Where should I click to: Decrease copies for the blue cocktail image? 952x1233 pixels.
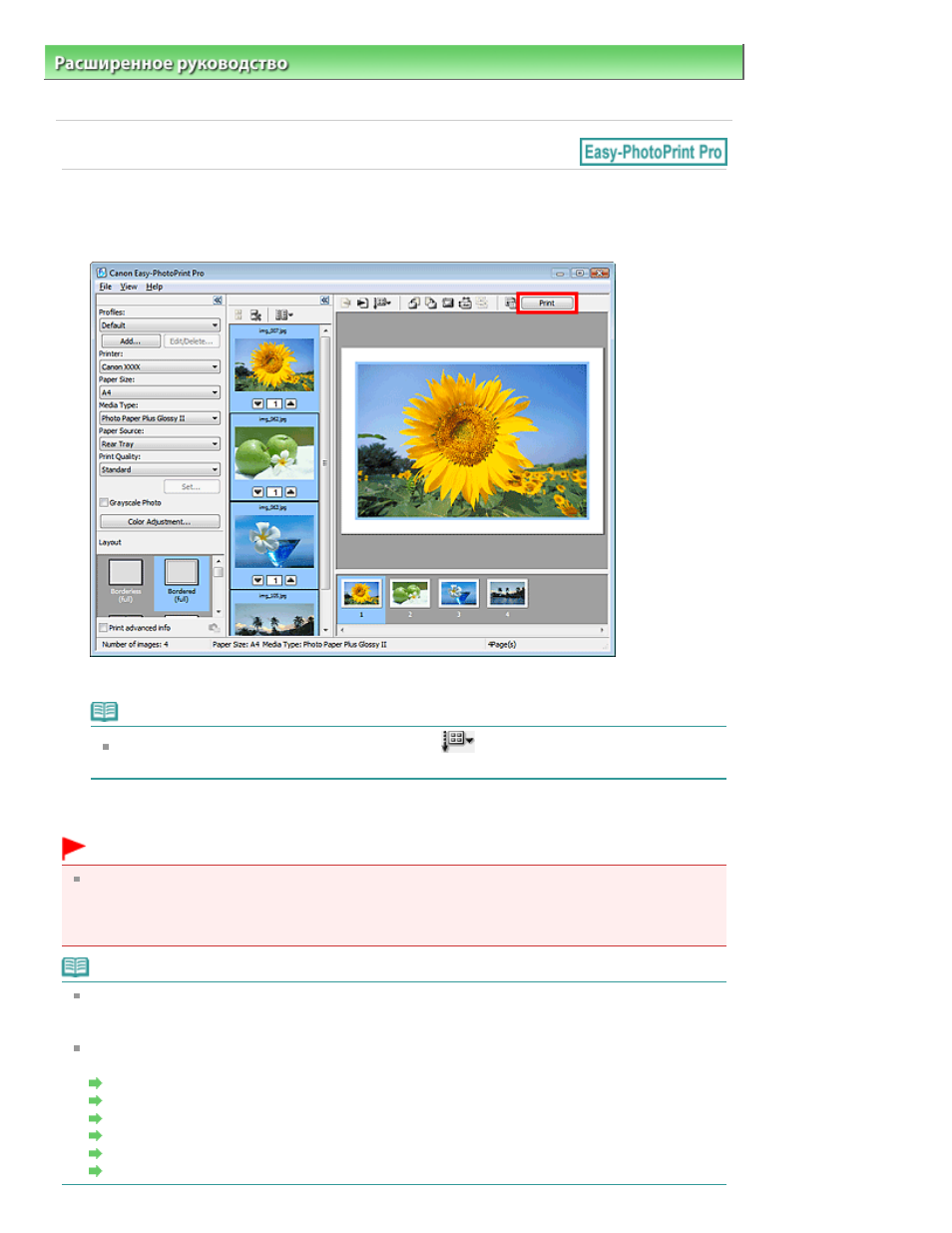[x=257, y=579]
